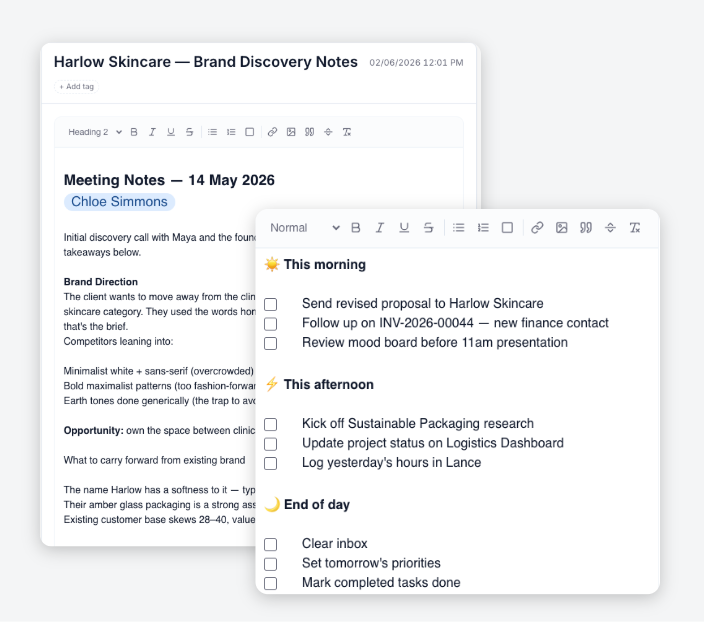Check off Send revised proposal to Harlow Skincare
The height and width of the screenshot is (622, 704).
[270, 304]
